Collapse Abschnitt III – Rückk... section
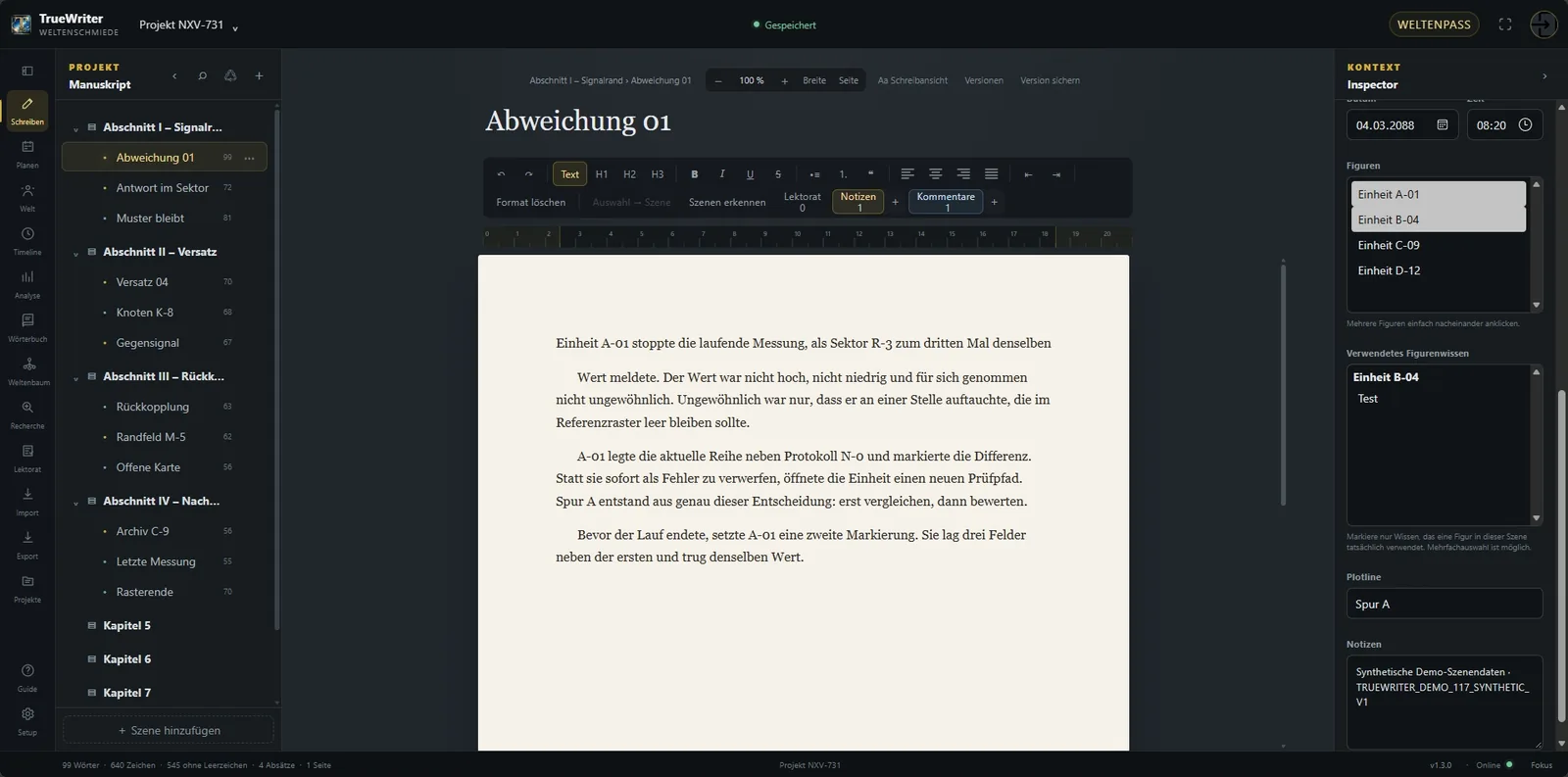This screenshot has height=777, width=1568. (x=75, y=377)
